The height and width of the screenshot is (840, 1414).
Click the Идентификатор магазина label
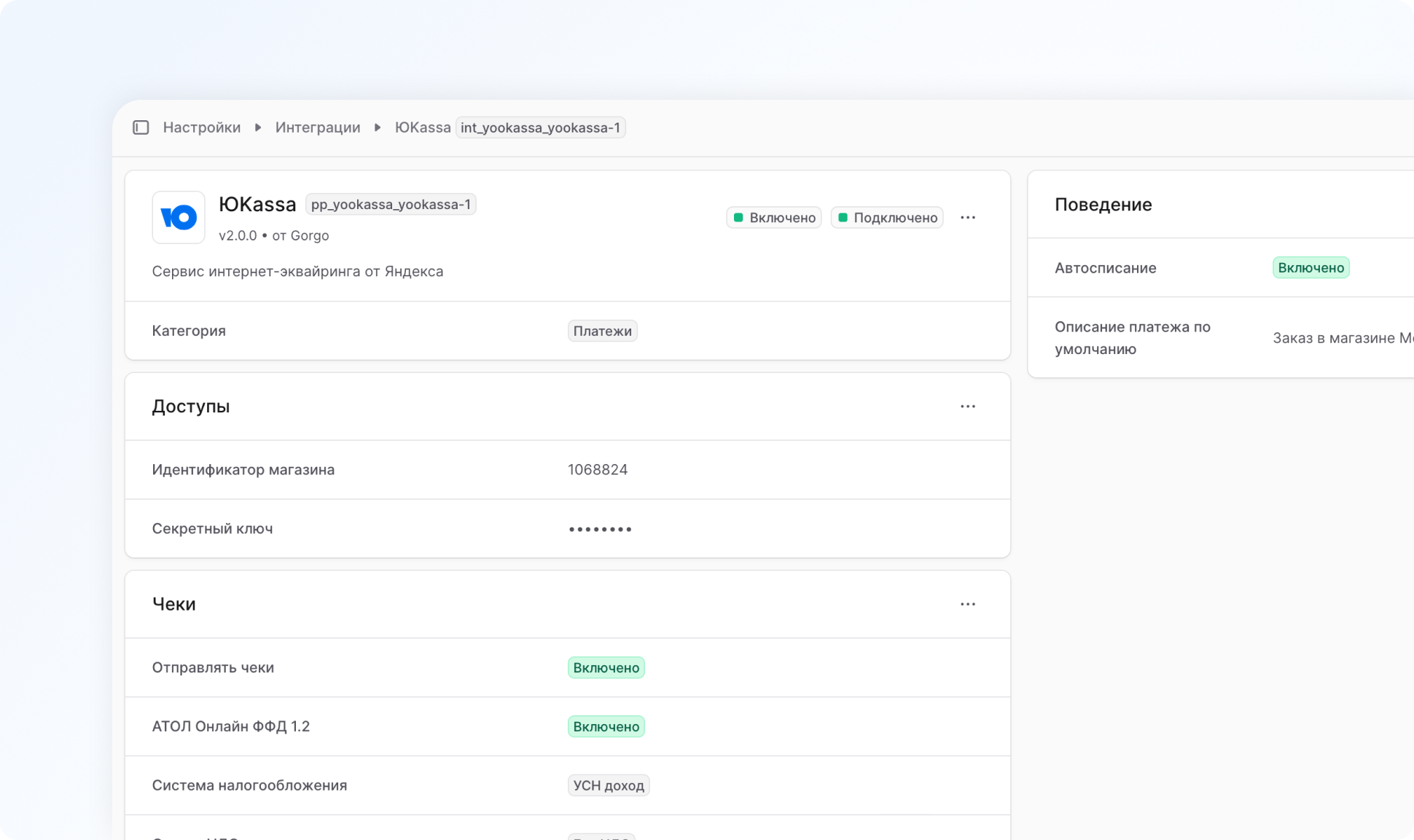243,470
